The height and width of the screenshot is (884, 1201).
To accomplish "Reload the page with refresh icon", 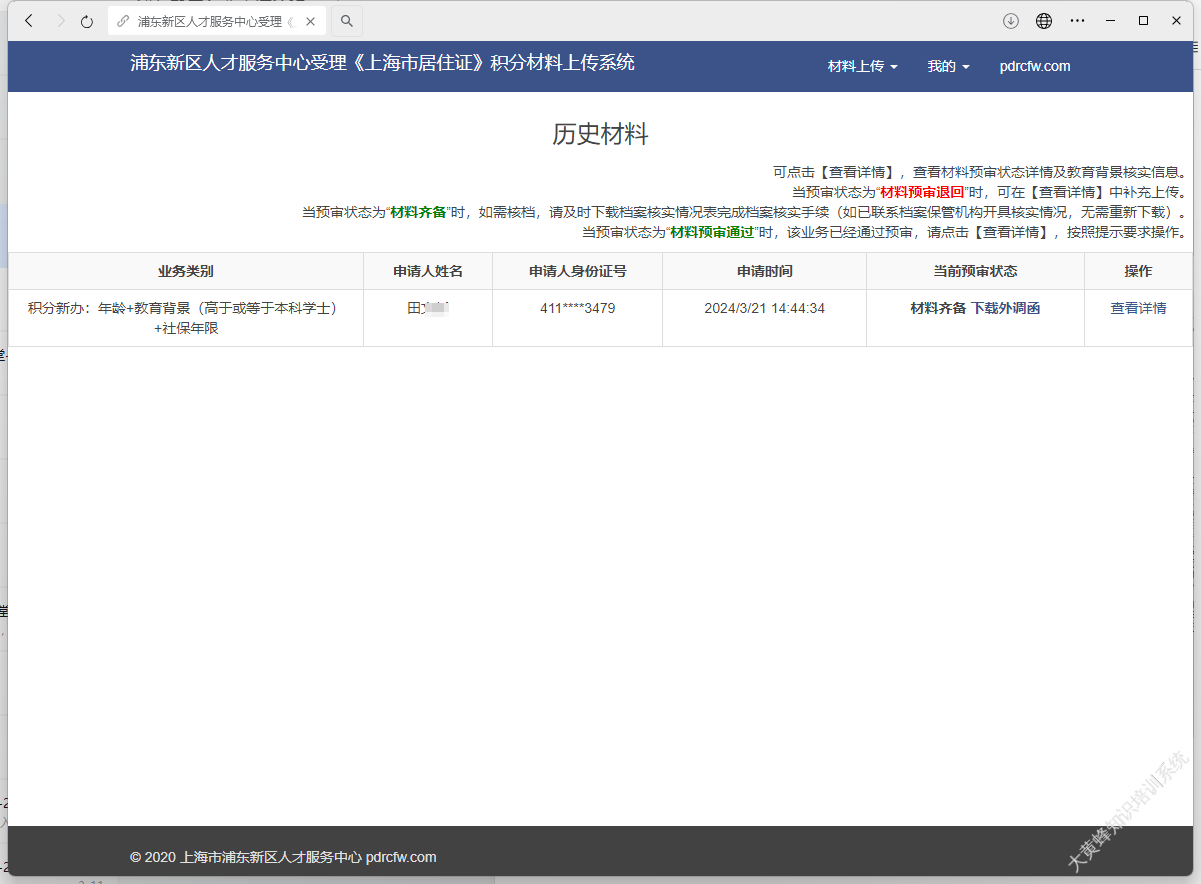I will point(87,21).
